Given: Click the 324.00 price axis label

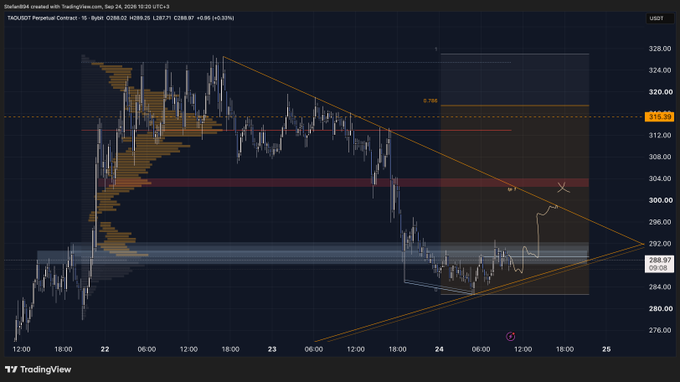Looking at the screenshot, I should click(660, 70).
